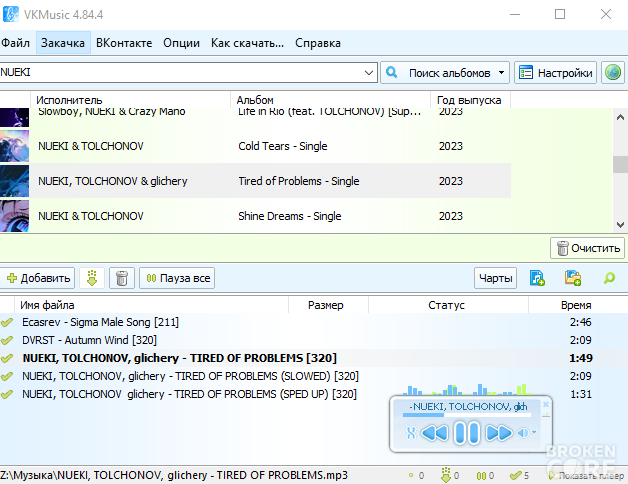The image size is (628, 484).
Task: Select Ecasrev - Sigma Male Song [211] file
Action: click(312, 322)
